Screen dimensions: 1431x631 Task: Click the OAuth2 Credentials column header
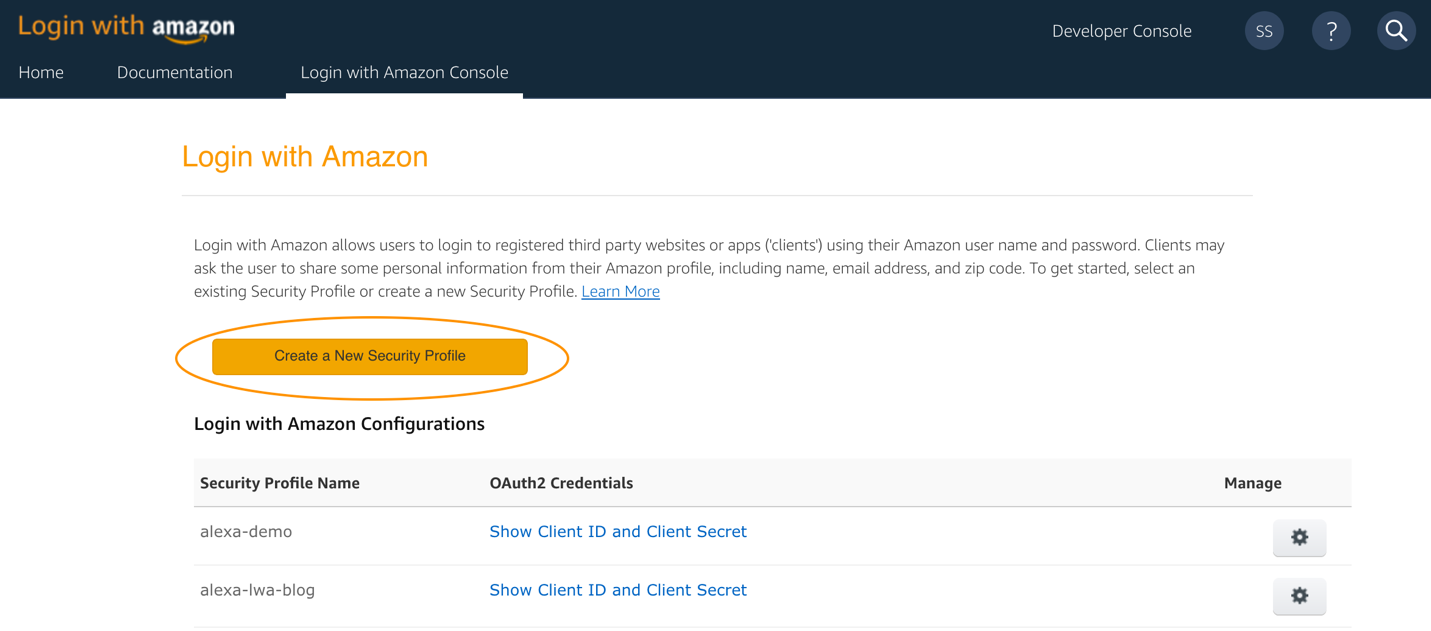[x=561, y=483]
